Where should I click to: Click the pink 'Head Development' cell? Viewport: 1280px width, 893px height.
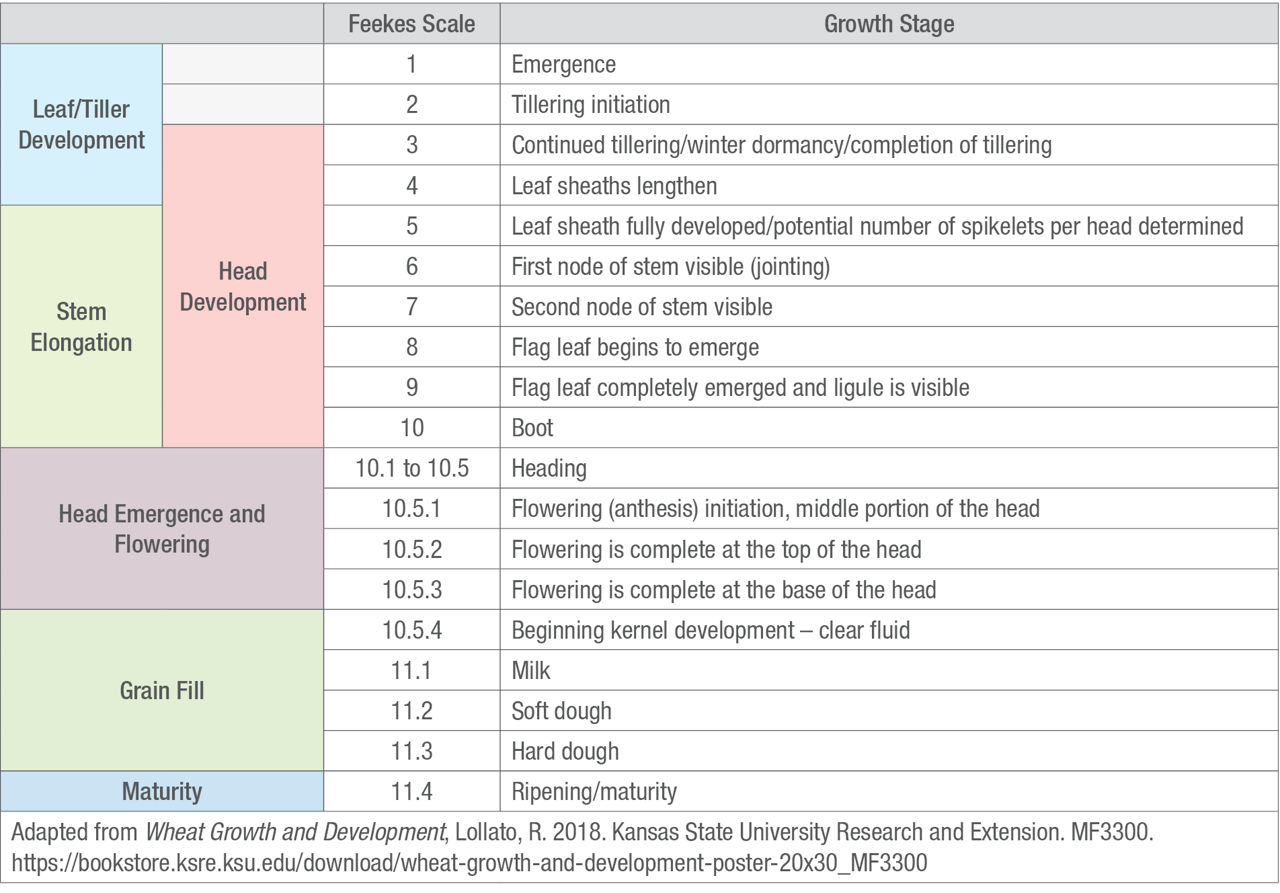click(x=243, y=287)
